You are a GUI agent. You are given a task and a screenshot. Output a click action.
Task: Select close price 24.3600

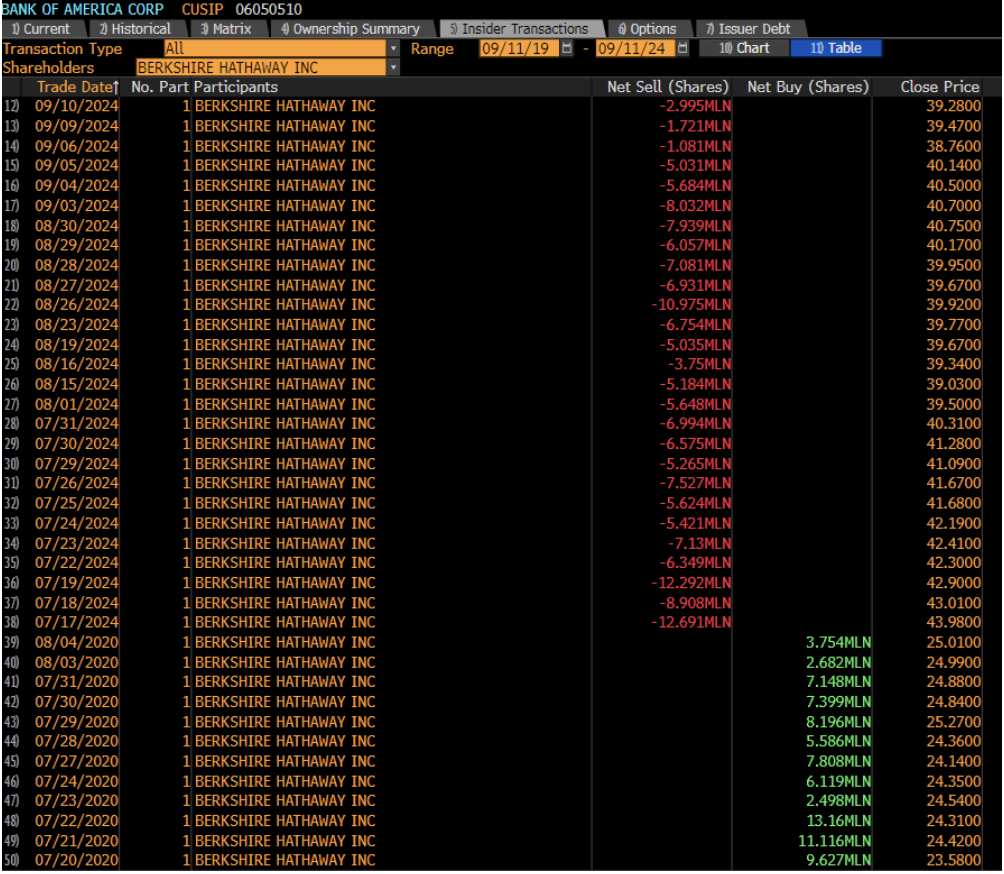(x=953, y=741)
